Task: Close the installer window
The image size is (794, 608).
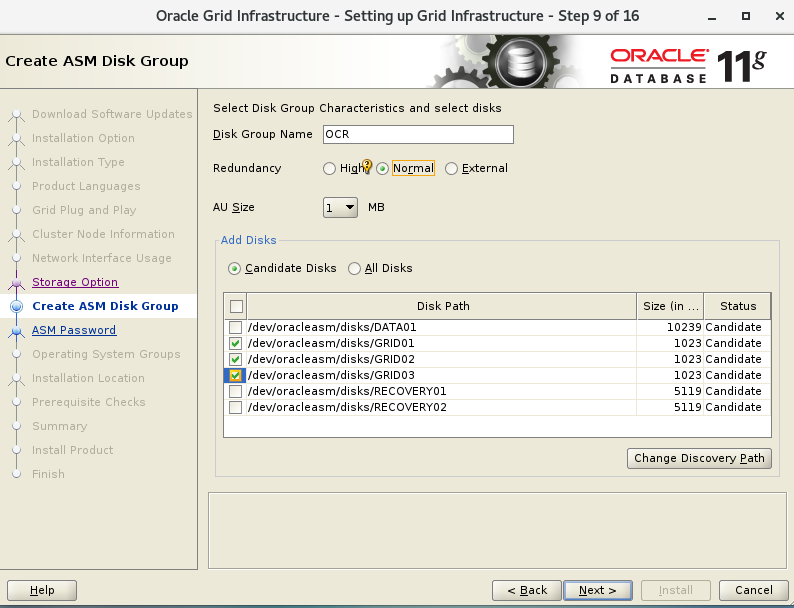Action: coord(780,16)
